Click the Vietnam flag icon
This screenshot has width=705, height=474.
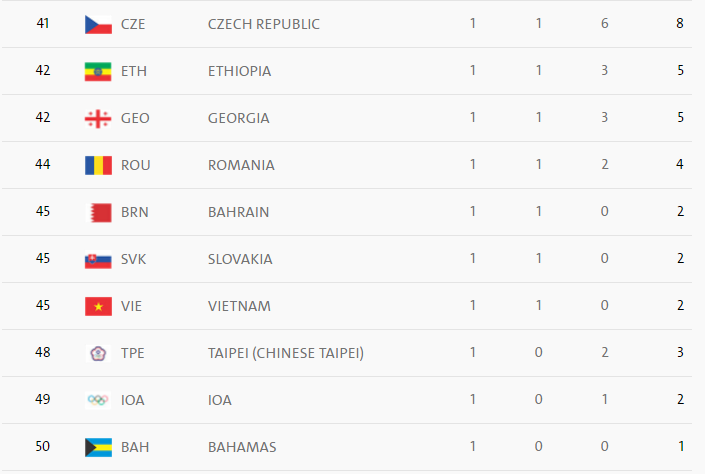pyautogui.click(x=98, y=306)
